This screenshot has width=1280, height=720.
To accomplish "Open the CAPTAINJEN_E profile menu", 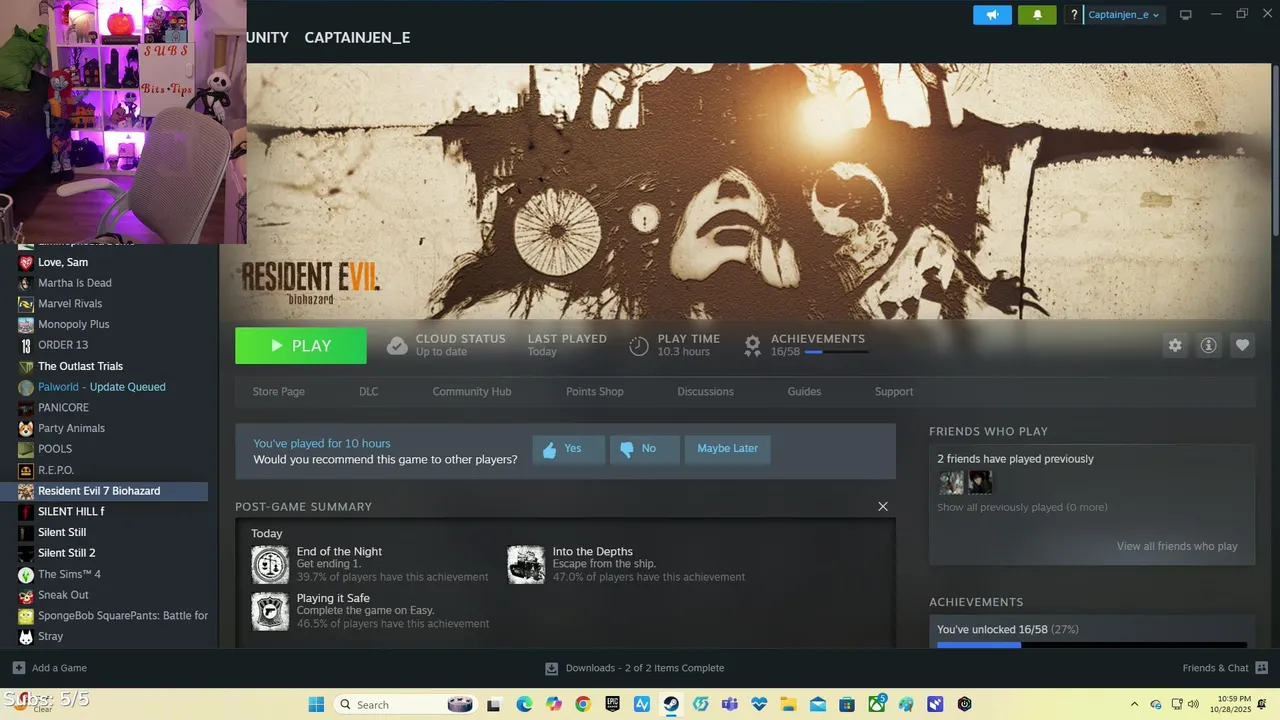I will coord(357,38).
